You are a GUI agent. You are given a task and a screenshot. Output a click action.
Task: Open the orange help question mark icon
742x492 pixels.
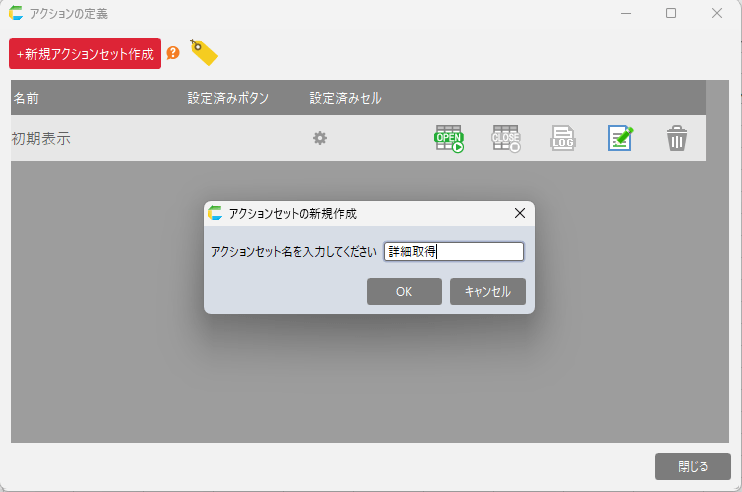point(173,53)
